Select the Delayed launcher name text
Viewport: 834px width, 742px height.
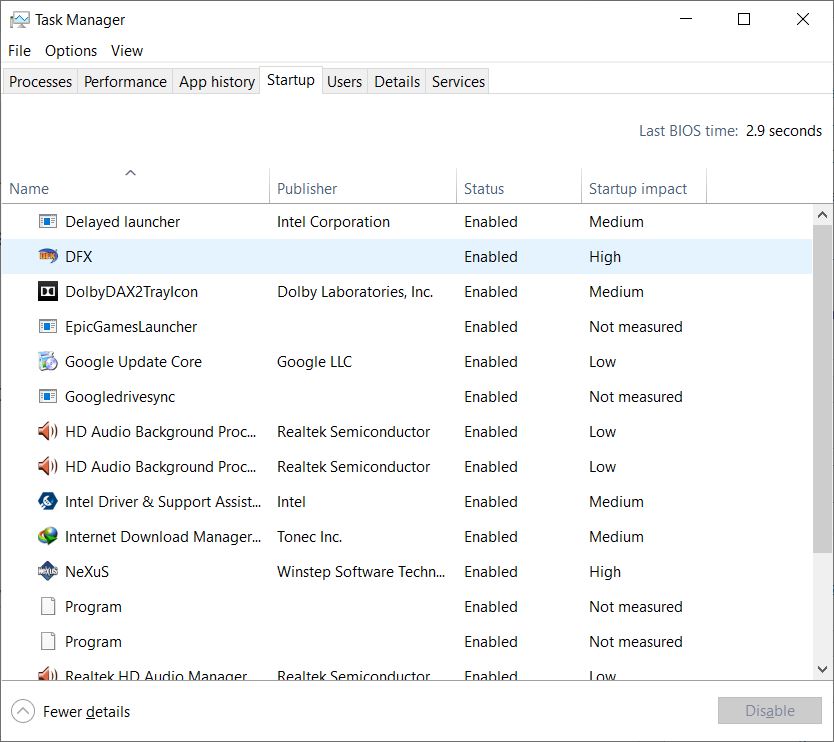(122, 222)
